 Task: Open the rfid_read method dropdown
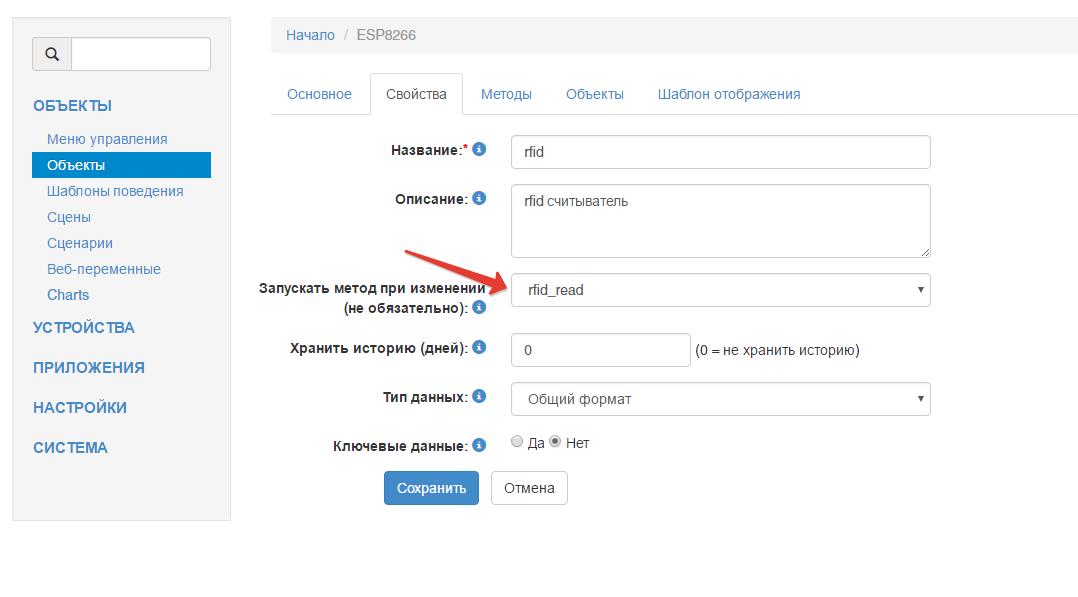[x=720, y=290]
